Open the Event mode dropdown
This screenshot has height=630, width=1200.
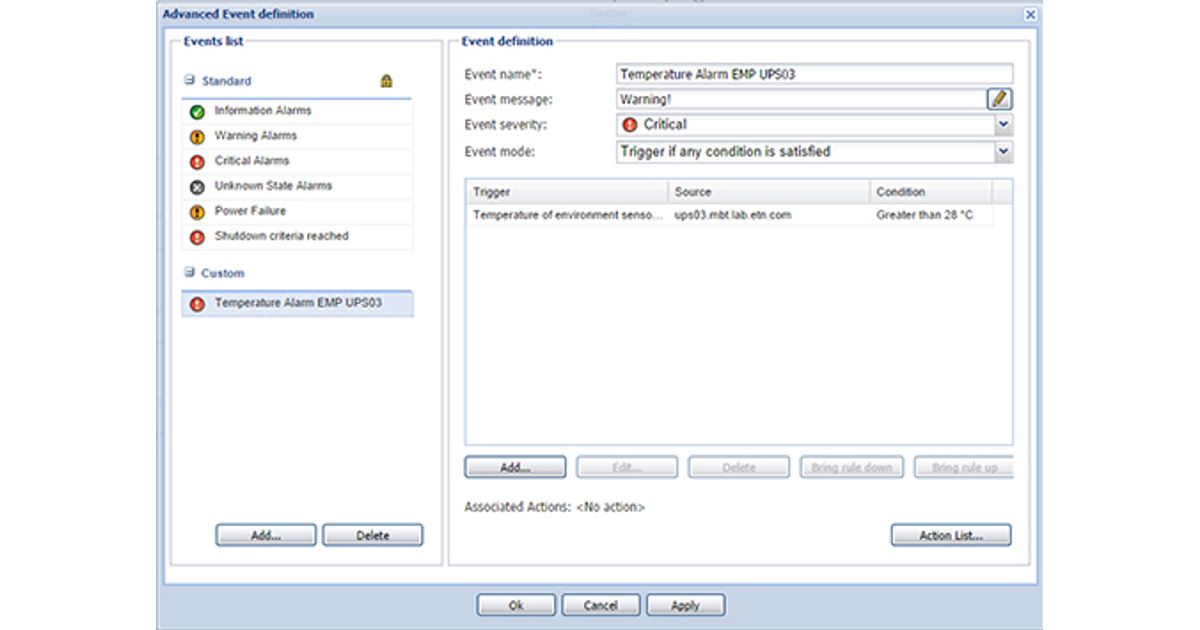tap(1003, 152)
